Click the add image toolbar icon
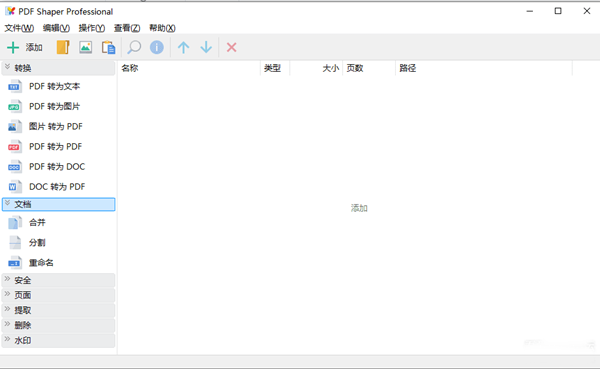Screen dimensions: 600x369 (85, 47)
